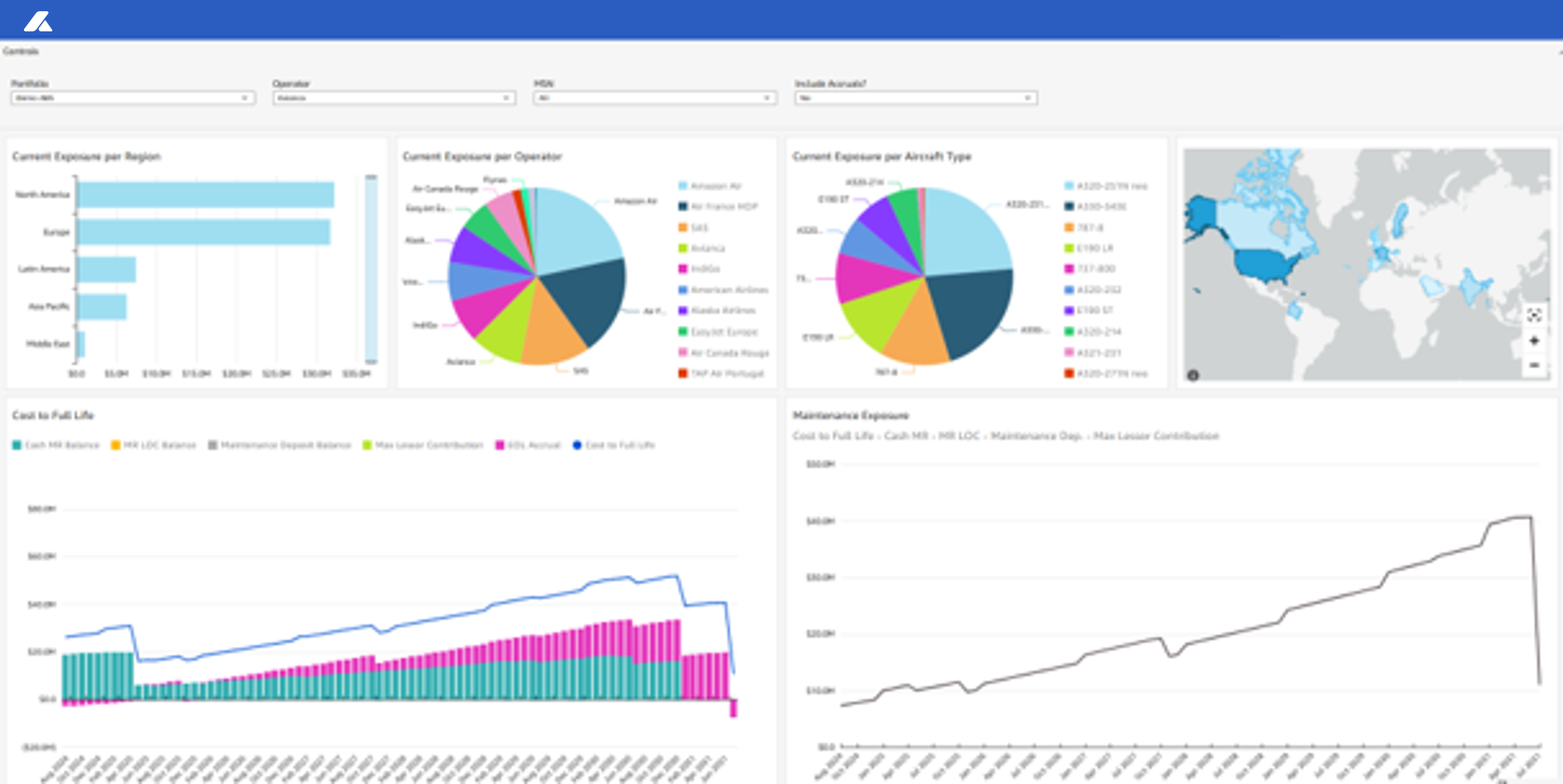Open the MSN dropdown
Image resolution: width=1563 pixels, height=784 pixels.
click(x=655, y=98)
